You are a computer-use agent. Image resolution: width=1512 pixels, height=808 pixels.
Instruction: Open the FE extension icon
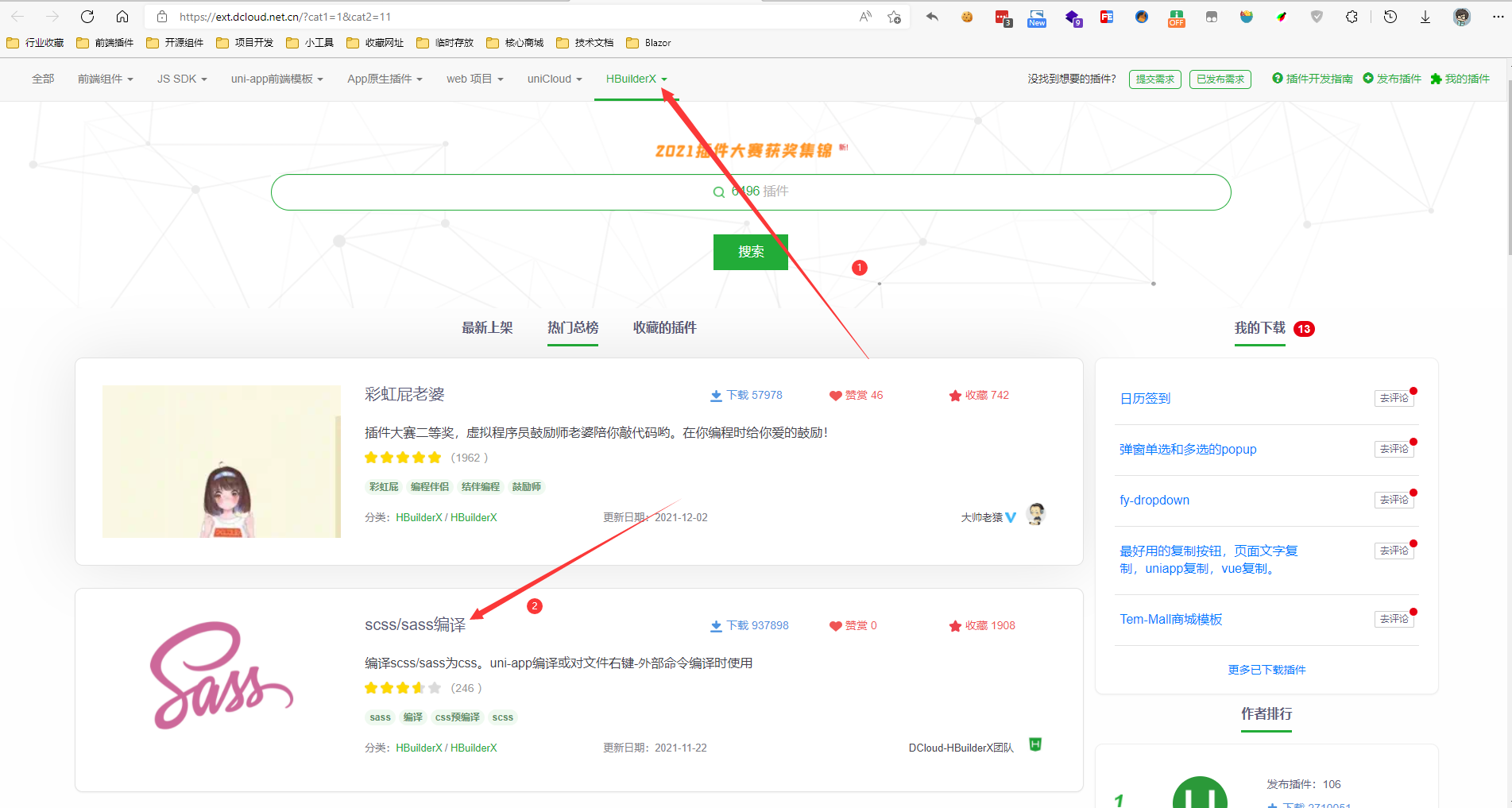coord(1107,17)
